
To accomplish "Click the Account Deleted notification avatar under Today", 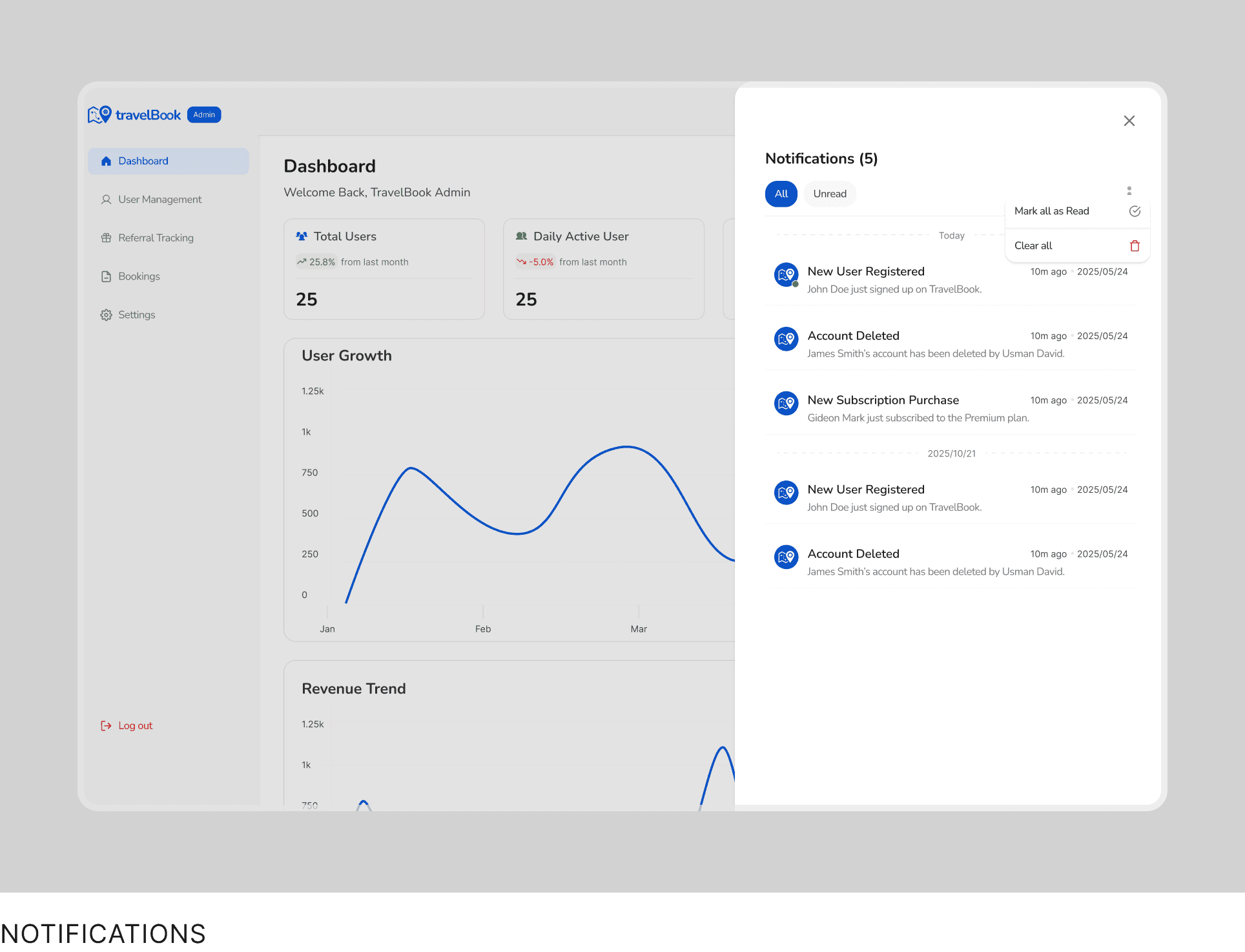I will (786, 339).
